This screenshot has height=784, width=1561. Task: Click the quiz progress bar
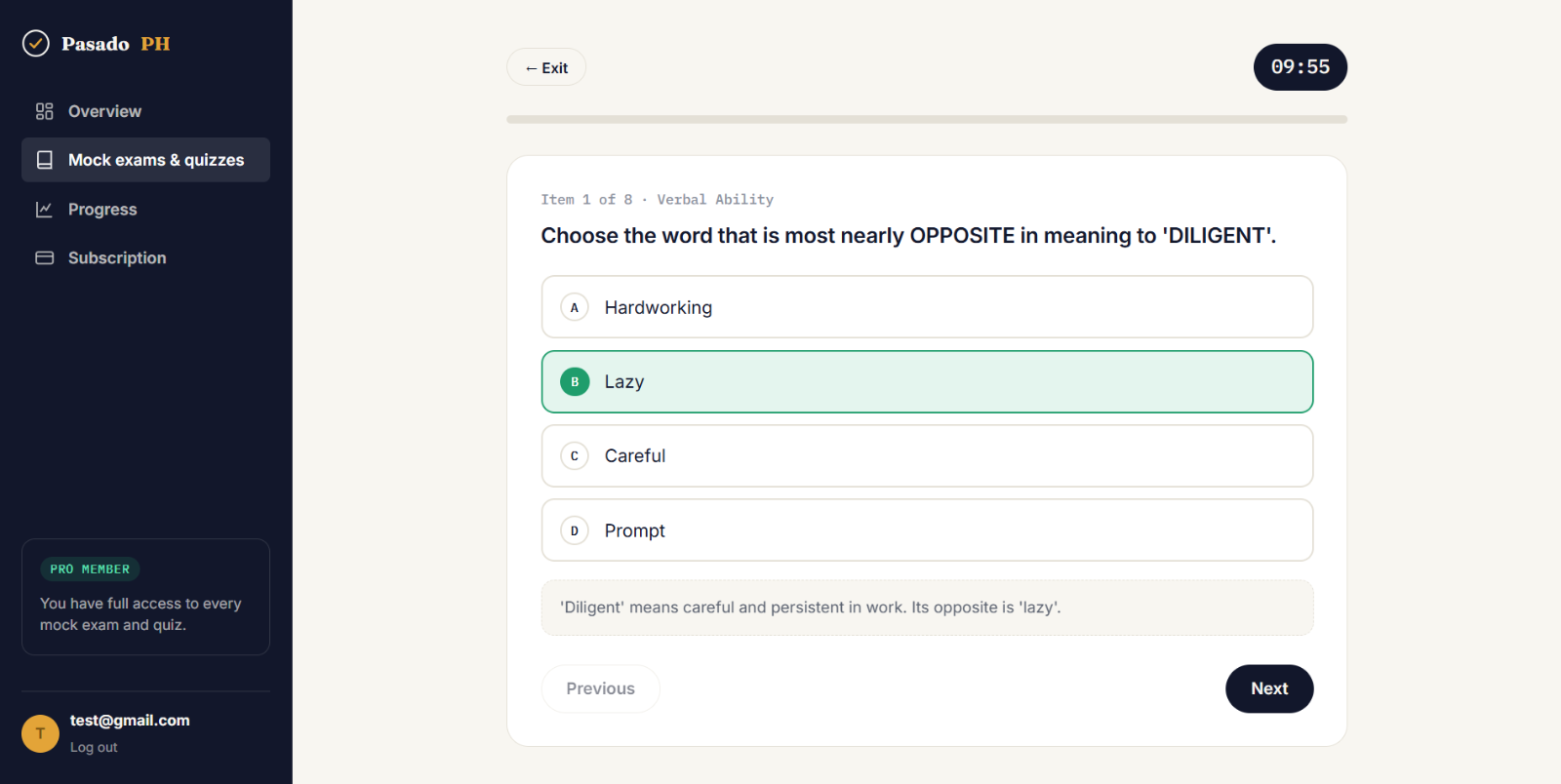click(927, 119)
